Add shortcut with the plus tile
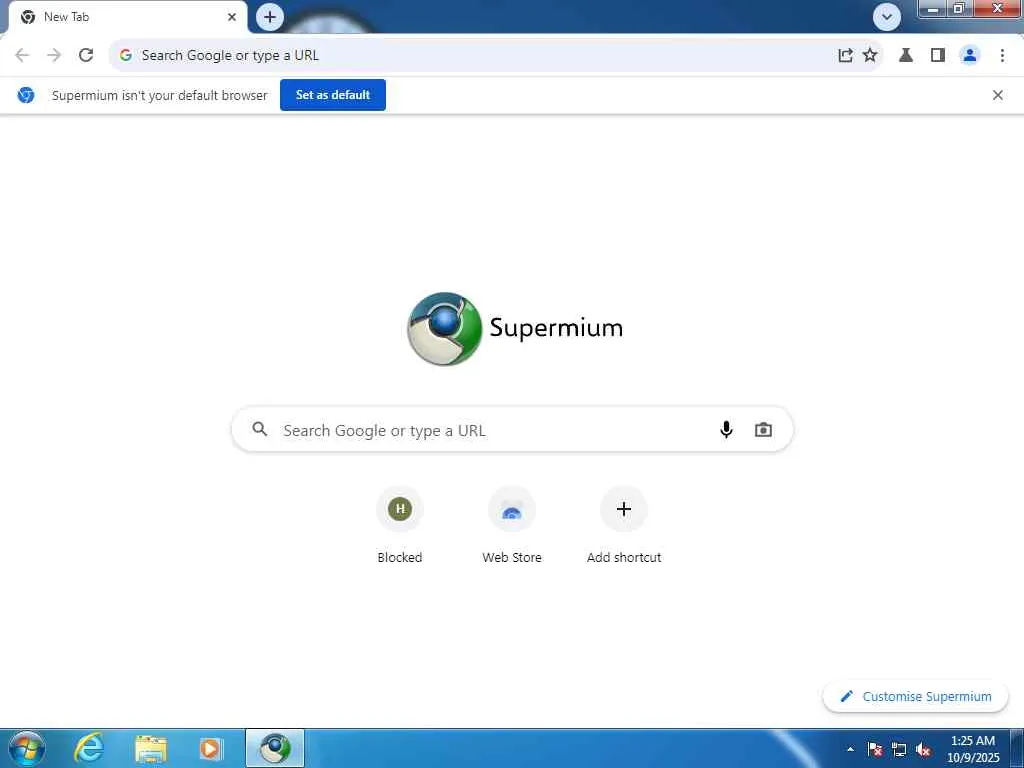Image resolution: width=1024 pixels, height=768 pixels. (624, 526)
